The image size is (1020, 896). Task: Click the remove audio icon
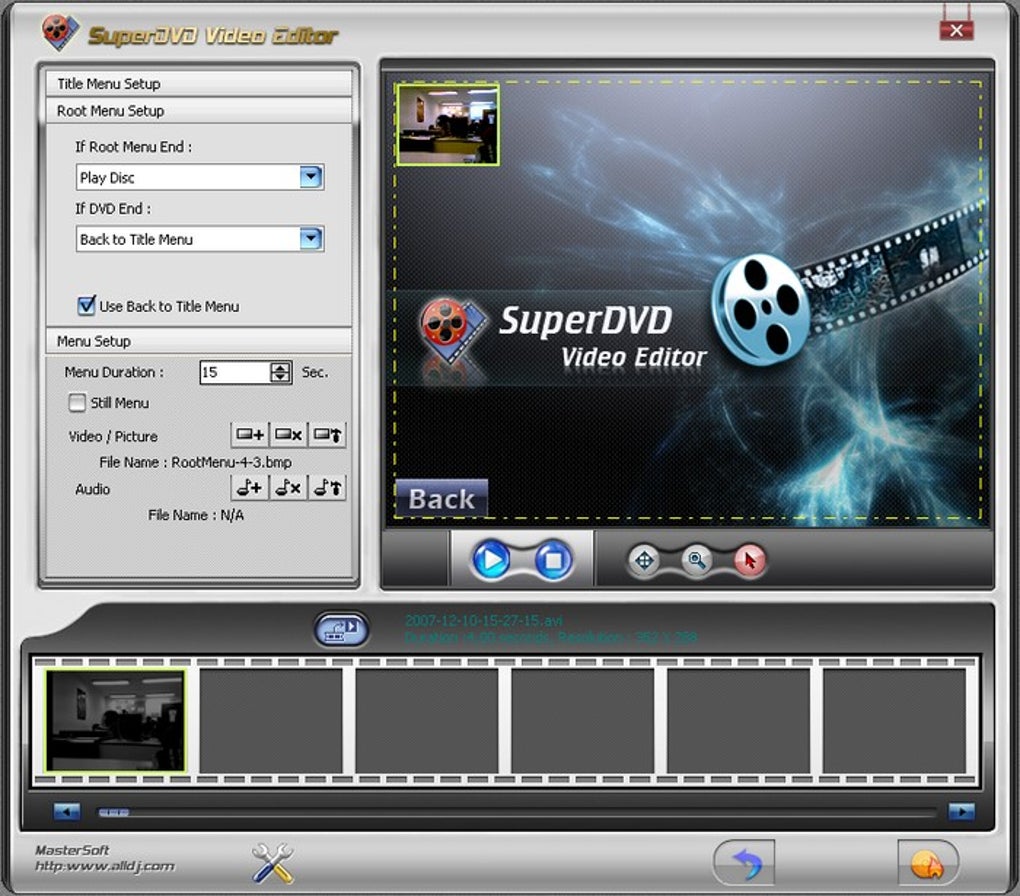coord(288,487)
